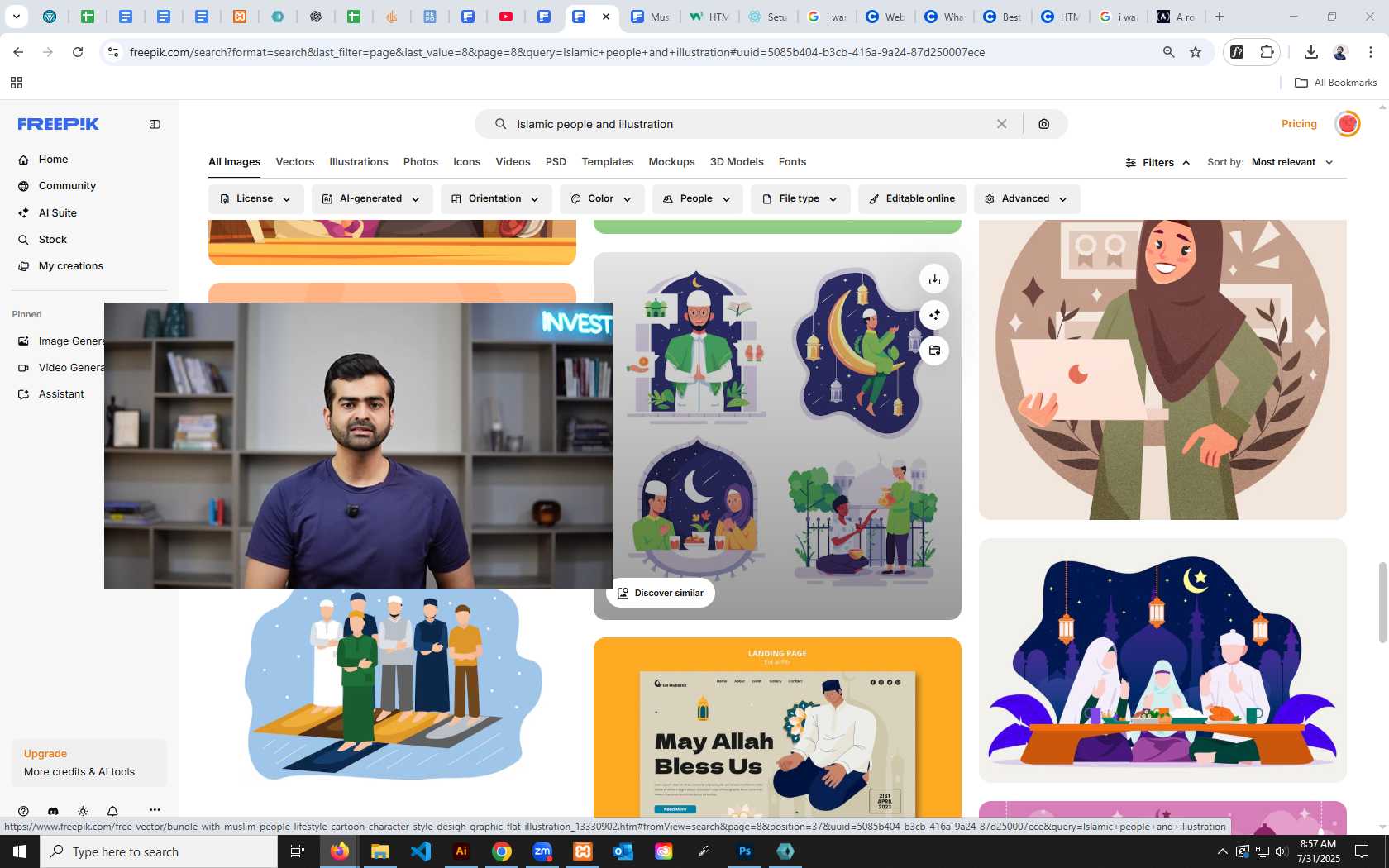Image resolution: width=1389 pixels, height=868 pixels.
Task: Bookmark this page with the star icon
Action: [x=1196, y=52]
